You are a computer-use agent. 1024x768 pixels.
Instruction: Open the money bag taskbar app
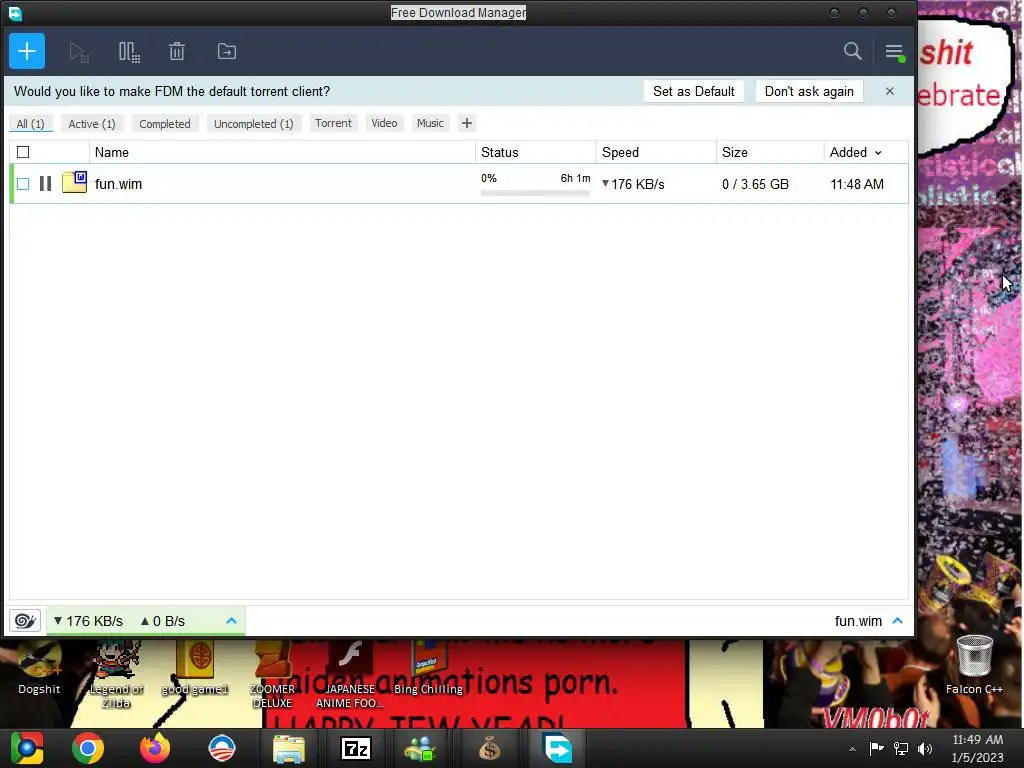[x=489, y=748]
